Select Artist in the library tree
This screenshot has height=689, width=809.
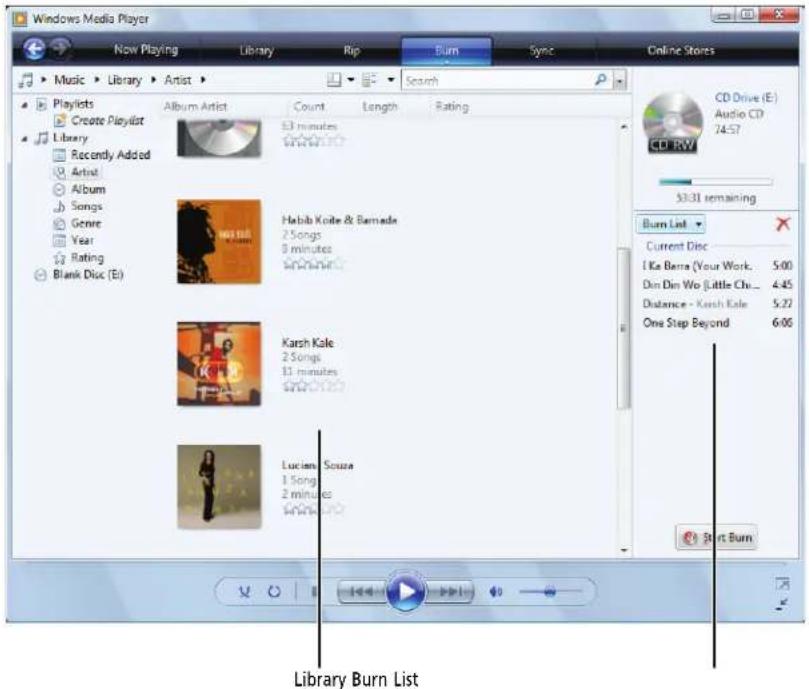[85, 172]
